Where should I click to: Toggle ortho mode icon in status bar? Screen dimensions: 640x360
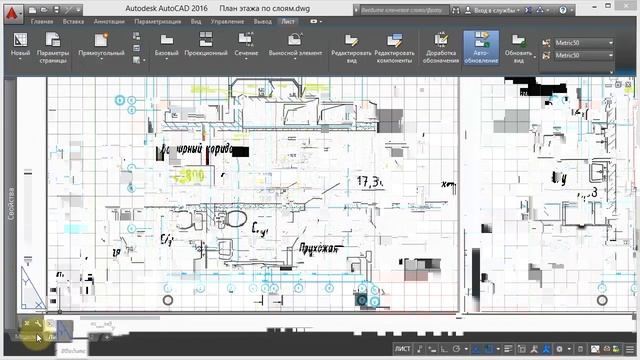(444, 349)
